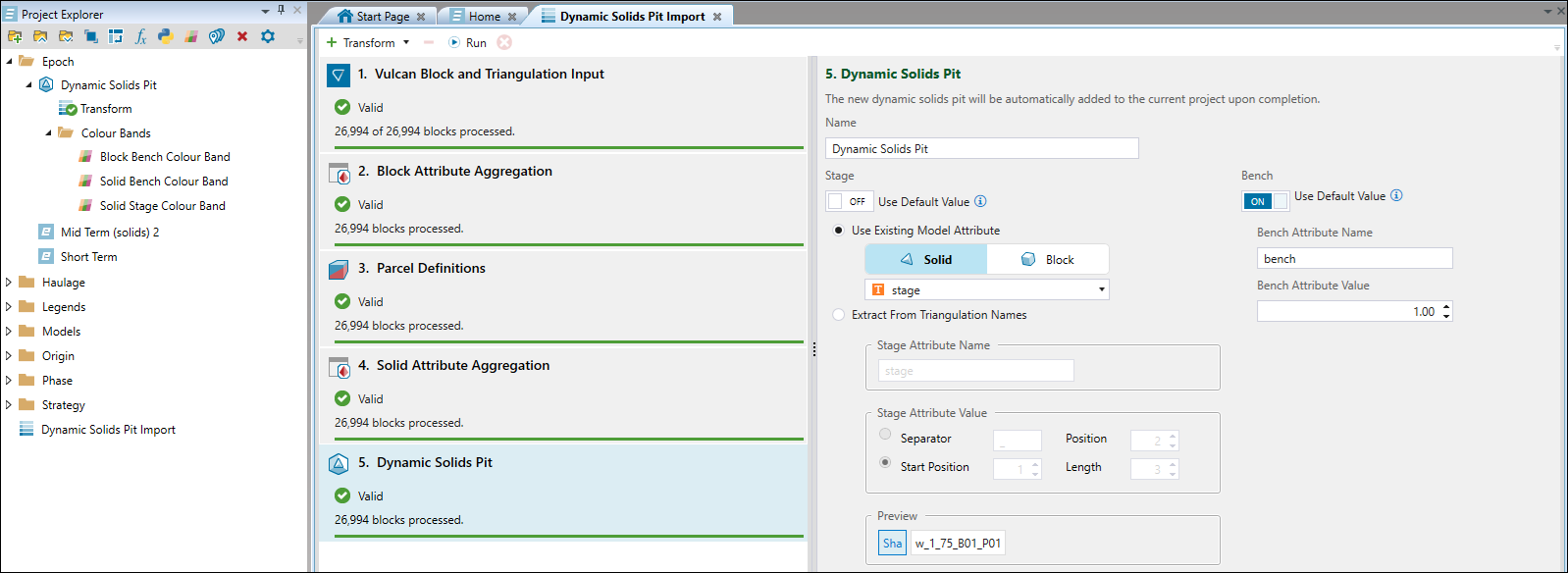The image size is (1568, 573).
Task: Expand the Legends folder
Action: tap(9, 307)
